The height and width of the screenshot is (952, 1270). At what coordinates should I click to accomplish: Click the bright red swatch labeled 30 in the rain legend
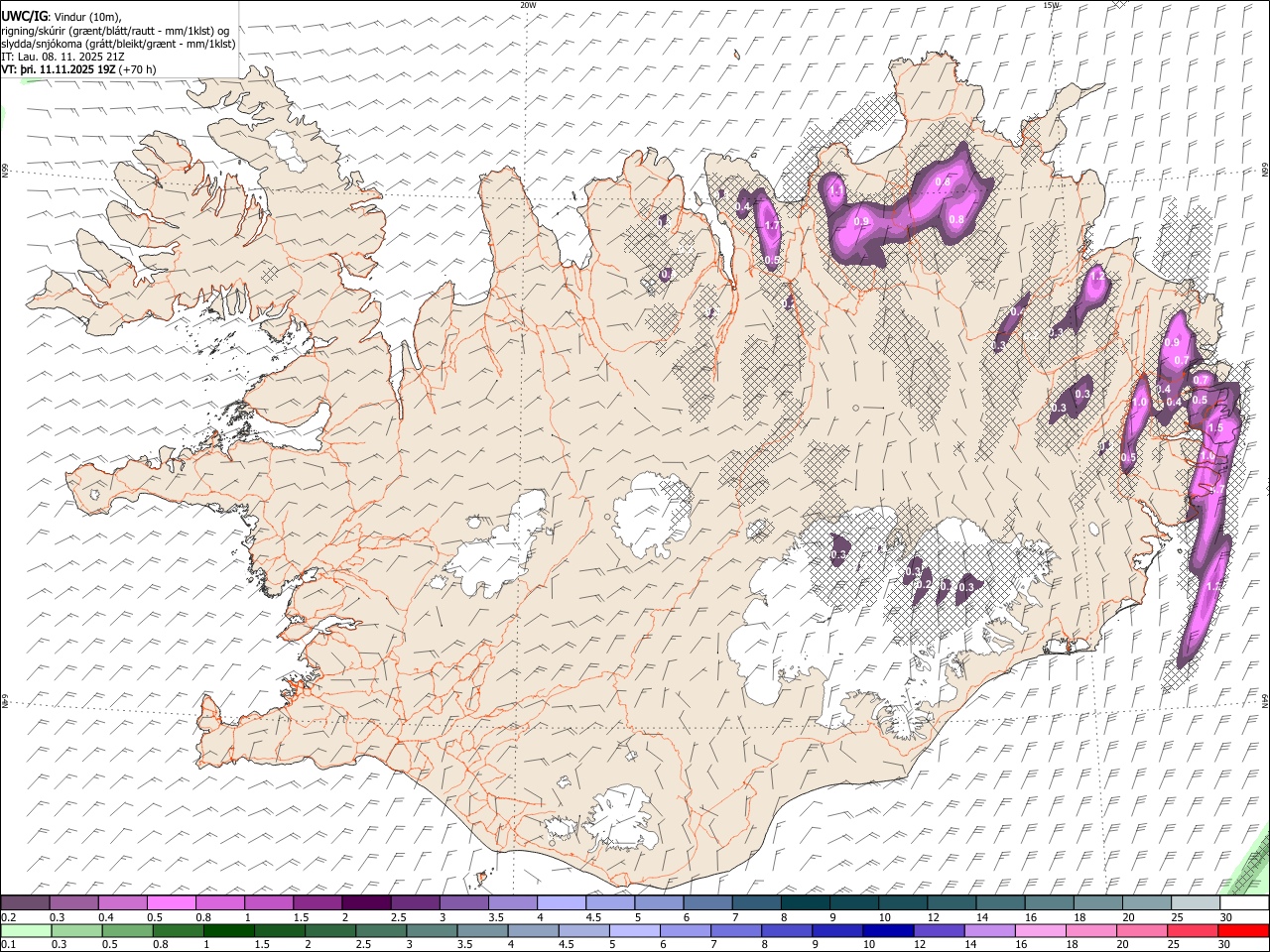(1244, 930)
